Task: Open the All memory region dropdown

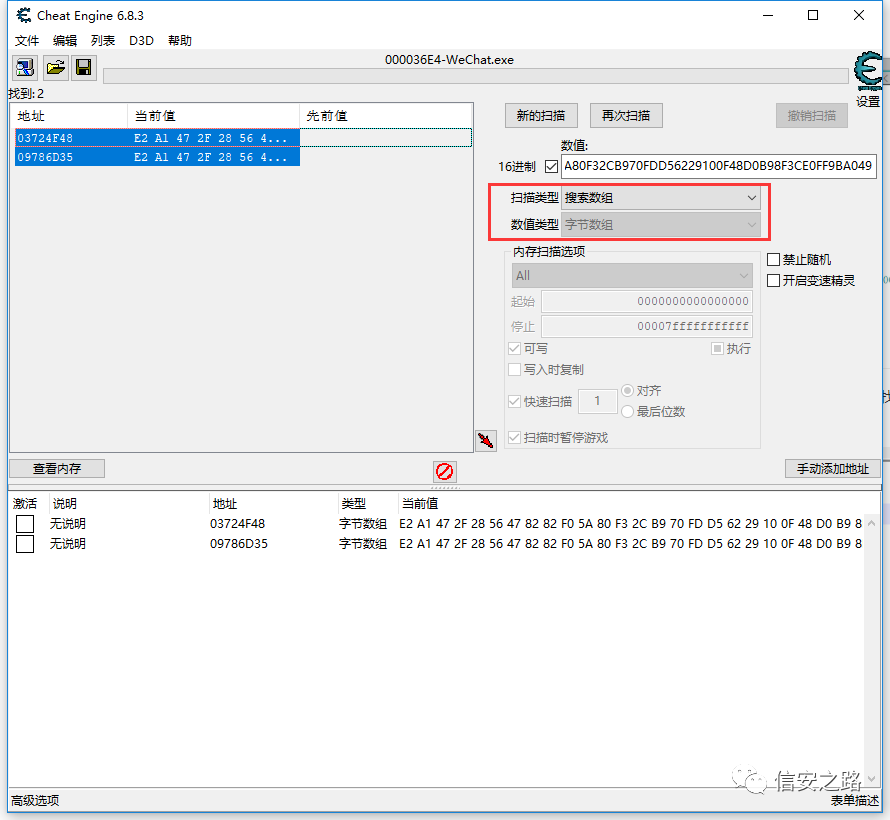Action: 632,276
